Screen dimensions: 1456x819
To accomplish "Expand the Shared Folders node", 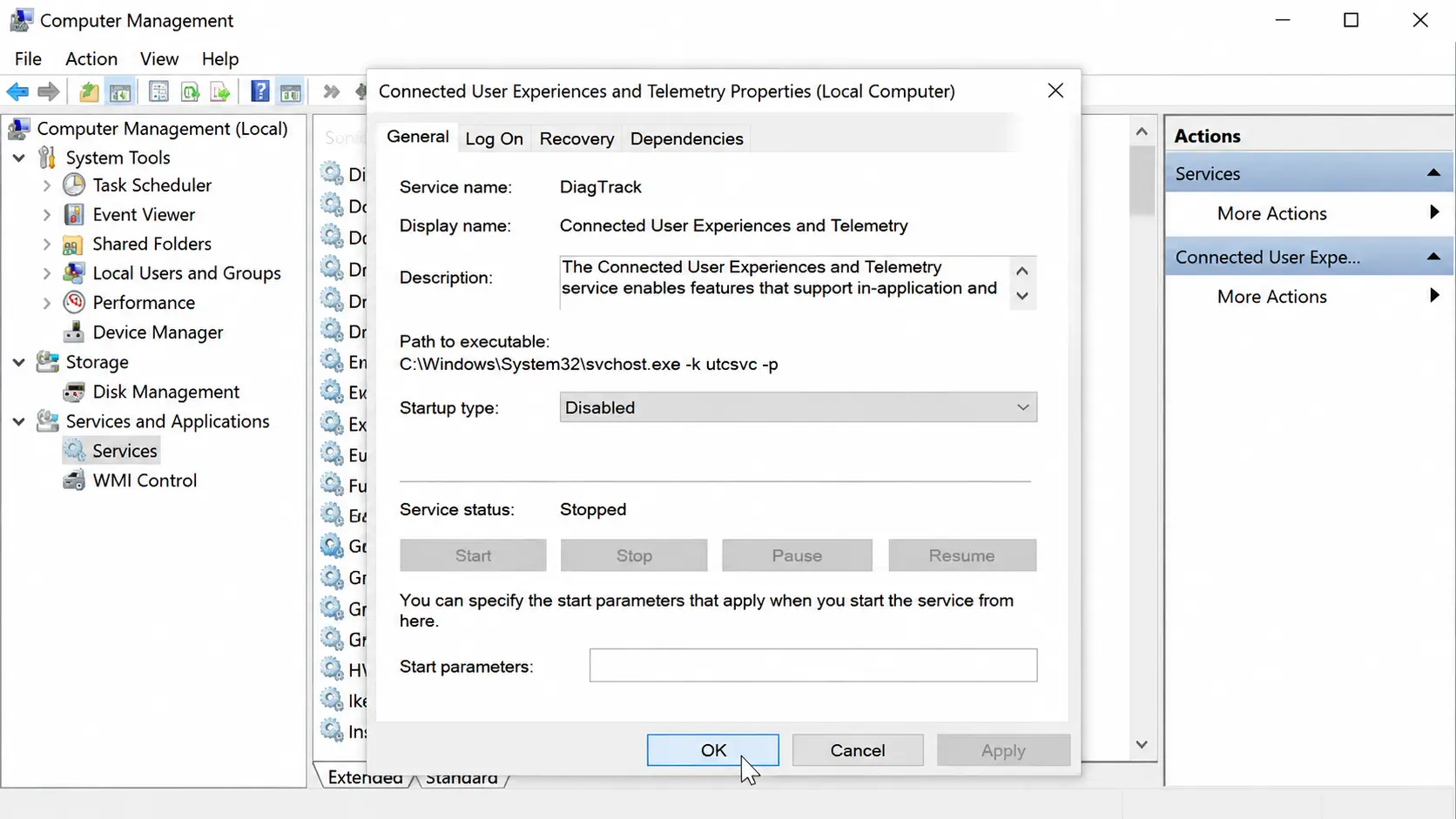I will [47, 245].
